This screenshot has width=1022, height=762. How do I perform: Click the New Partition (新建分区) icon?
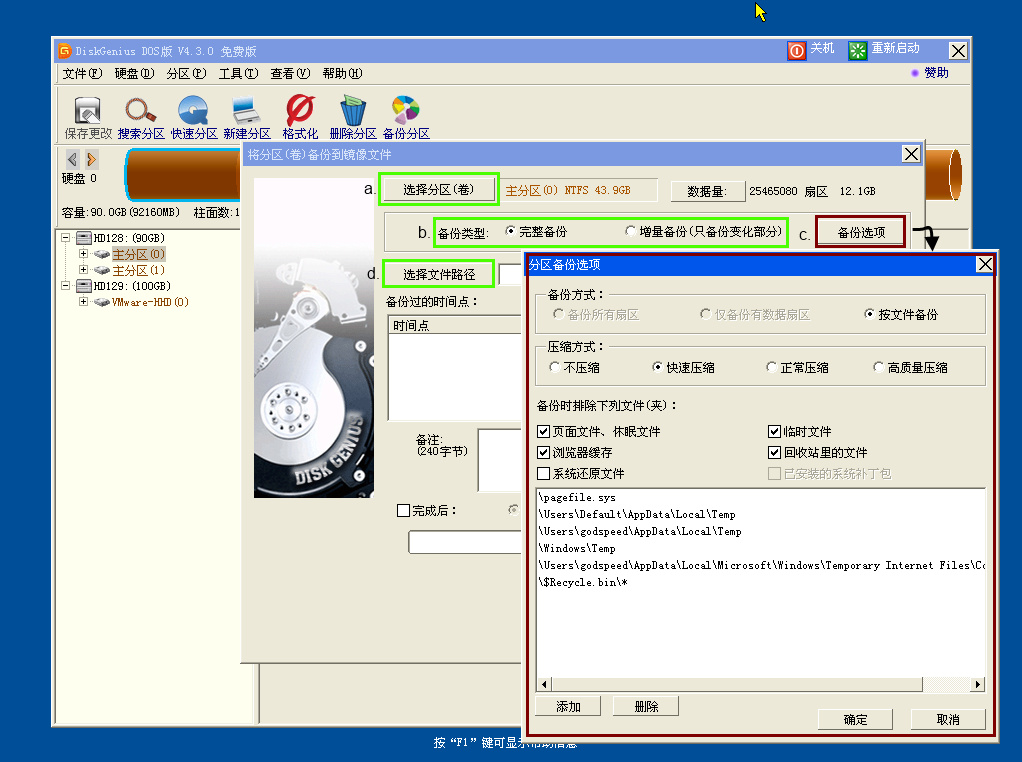246,110
